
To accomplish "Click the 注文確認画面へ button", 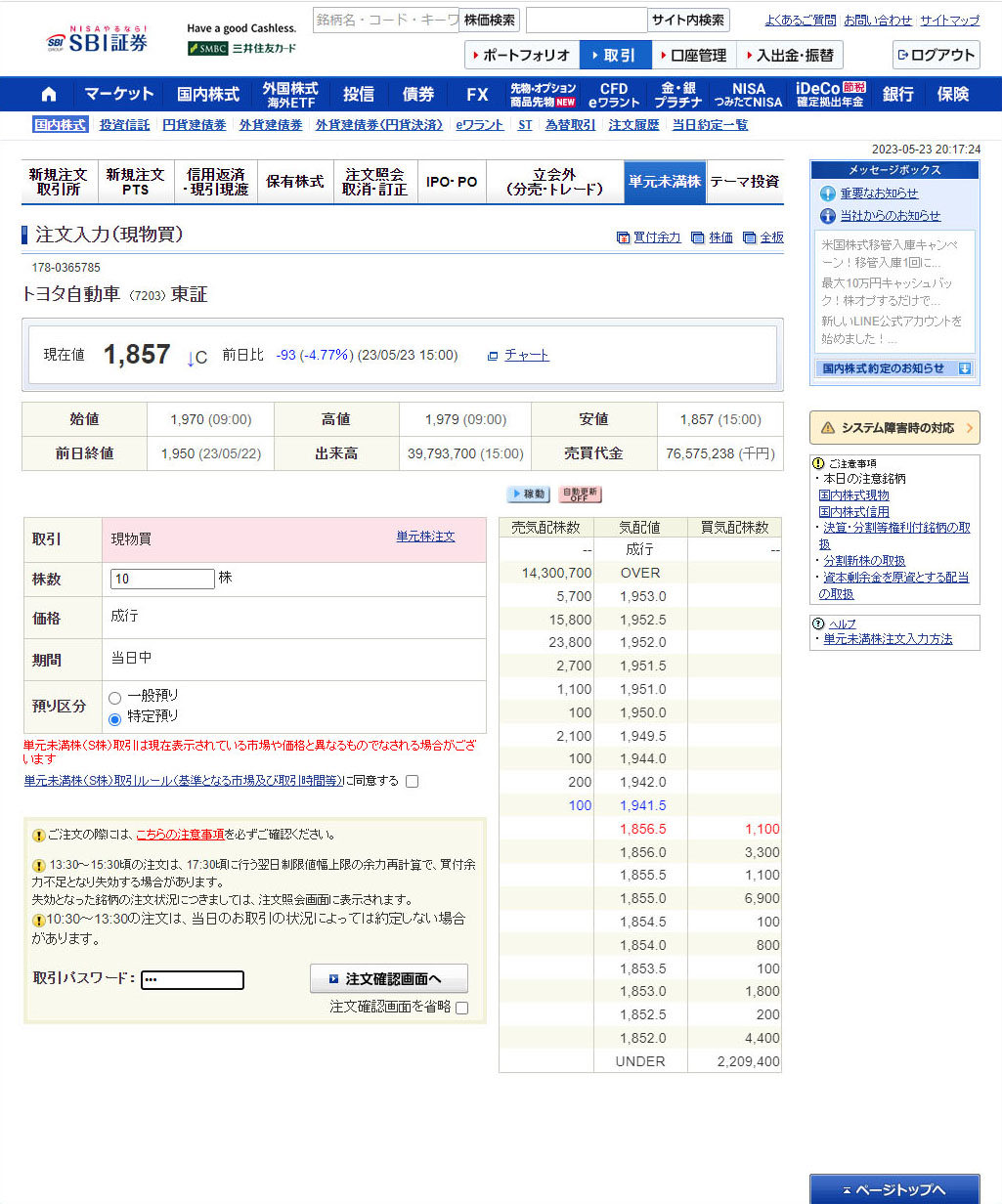I will pyautogui.click(x=388, y=978).
